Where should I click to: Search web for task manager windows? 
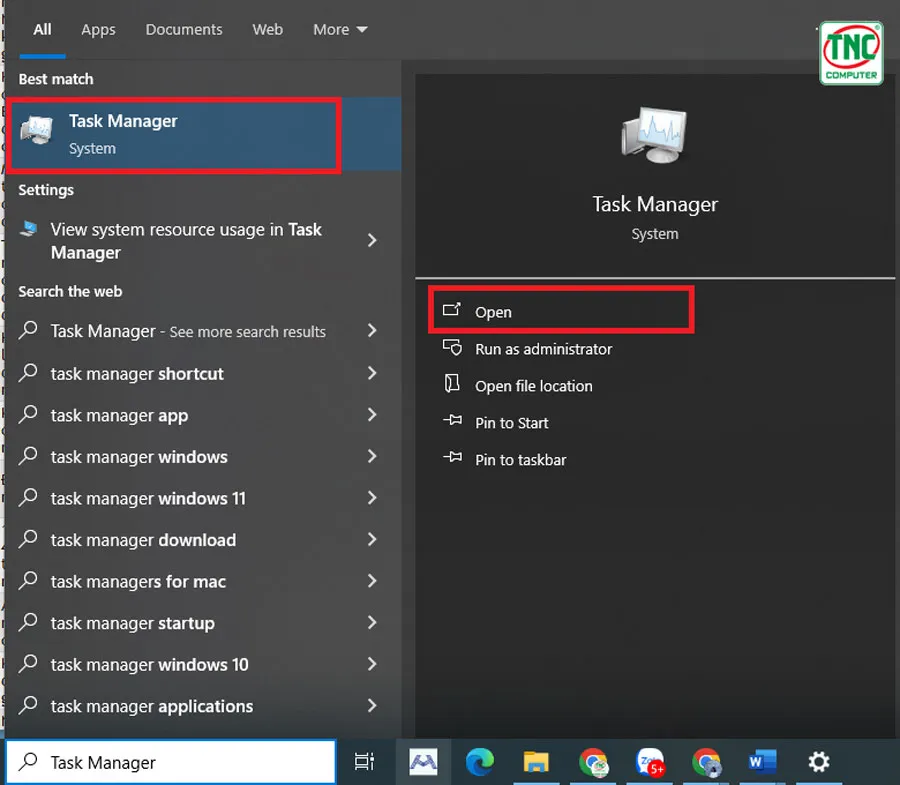tap(202, 457)
